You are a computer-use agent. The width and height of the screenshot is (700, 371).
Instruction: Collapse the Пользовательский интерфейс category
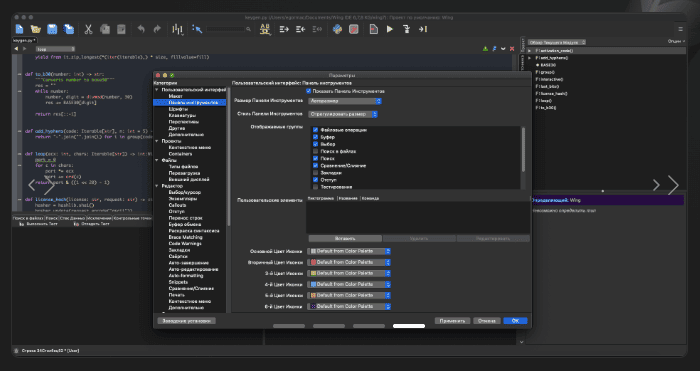157,90
